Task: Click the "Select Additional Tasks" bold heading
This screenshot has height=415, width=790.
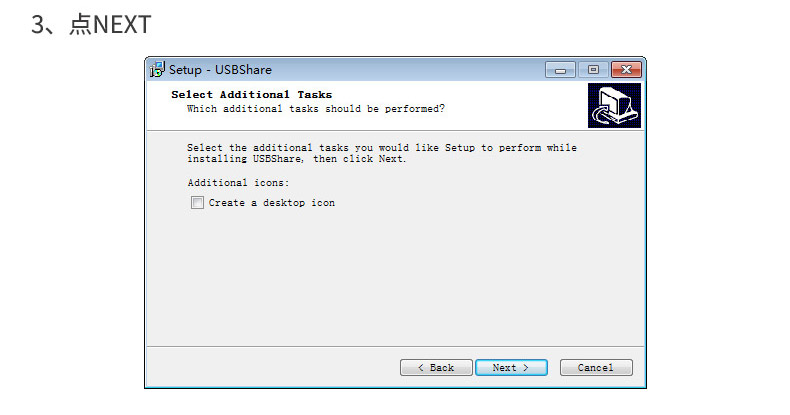Action: (251, 95)
